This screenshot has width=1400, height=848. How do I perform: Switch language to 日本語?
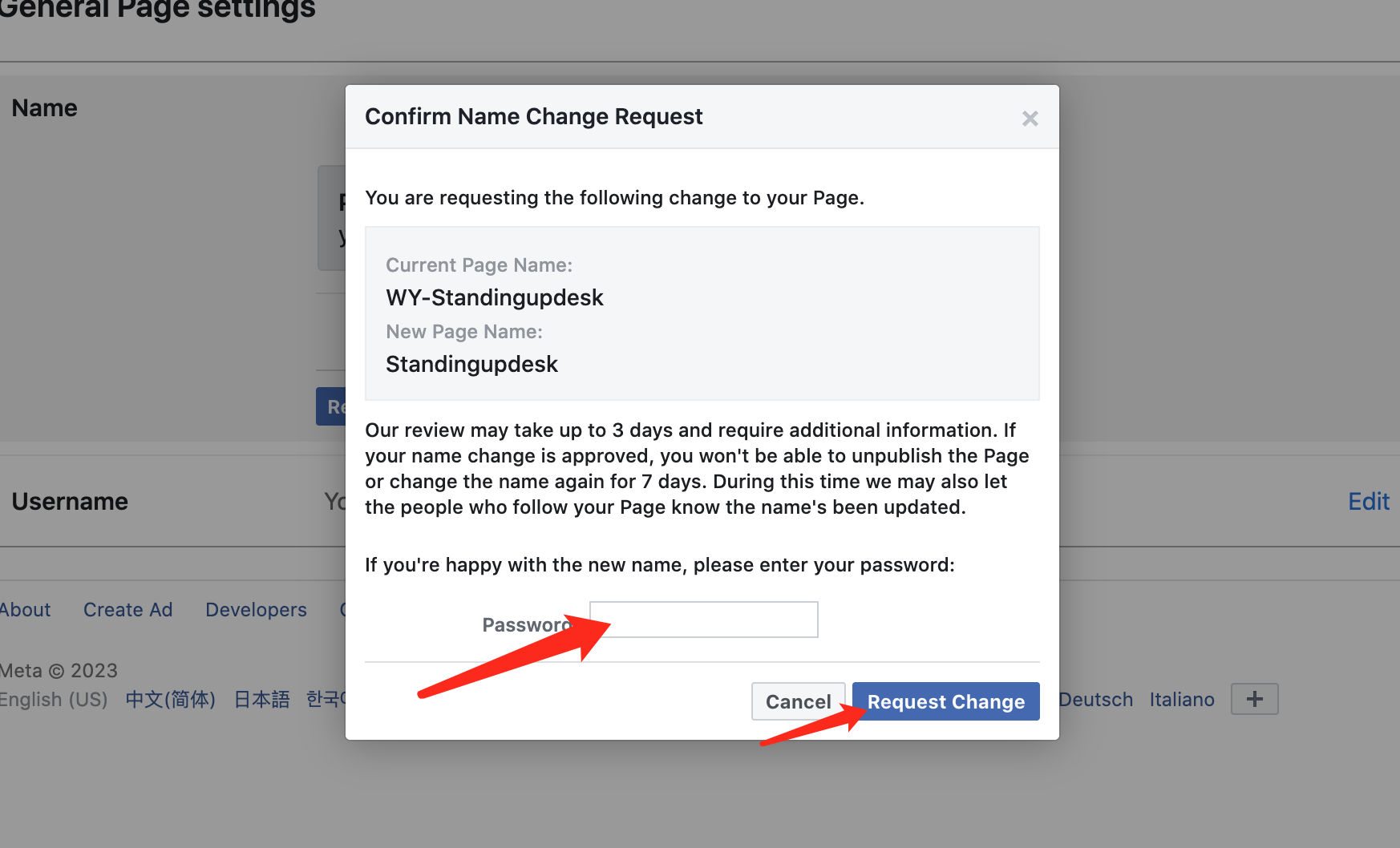pos(261,700)
